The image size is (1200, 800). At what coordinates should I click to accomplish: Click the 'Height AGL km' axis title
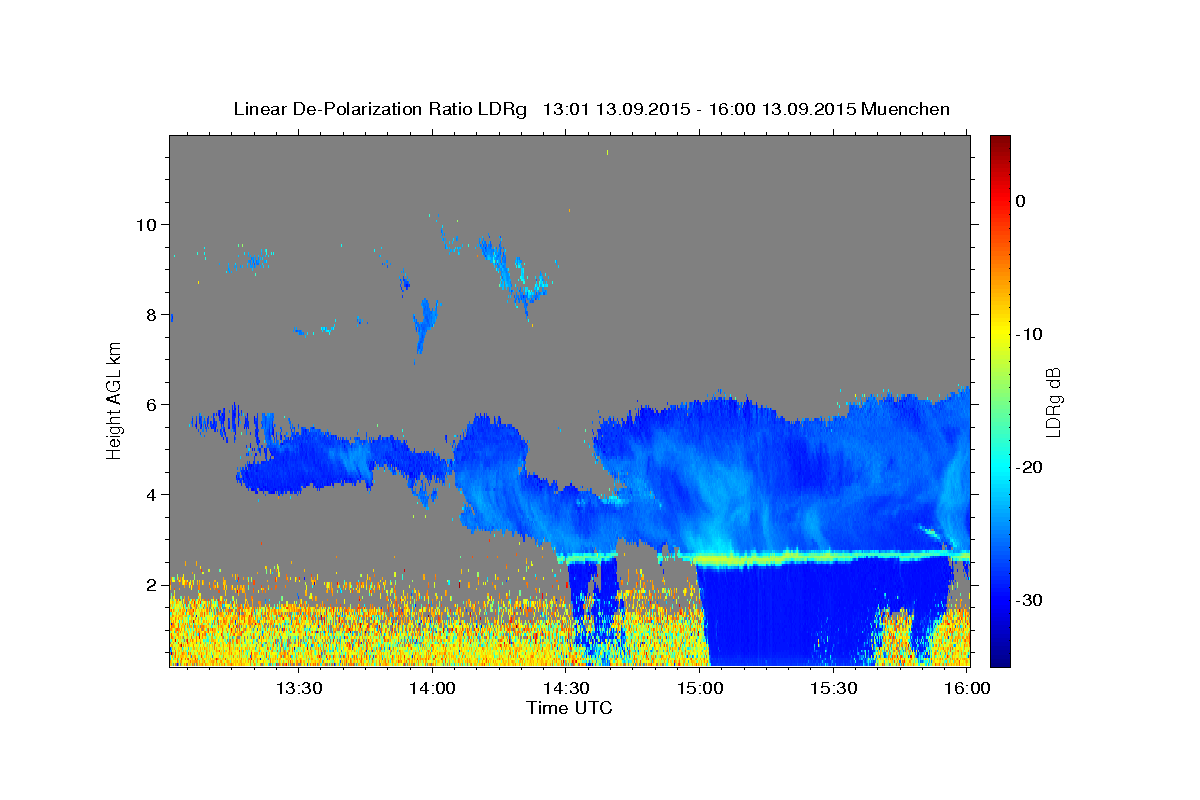pyautogui.click(x=115, y=401)
